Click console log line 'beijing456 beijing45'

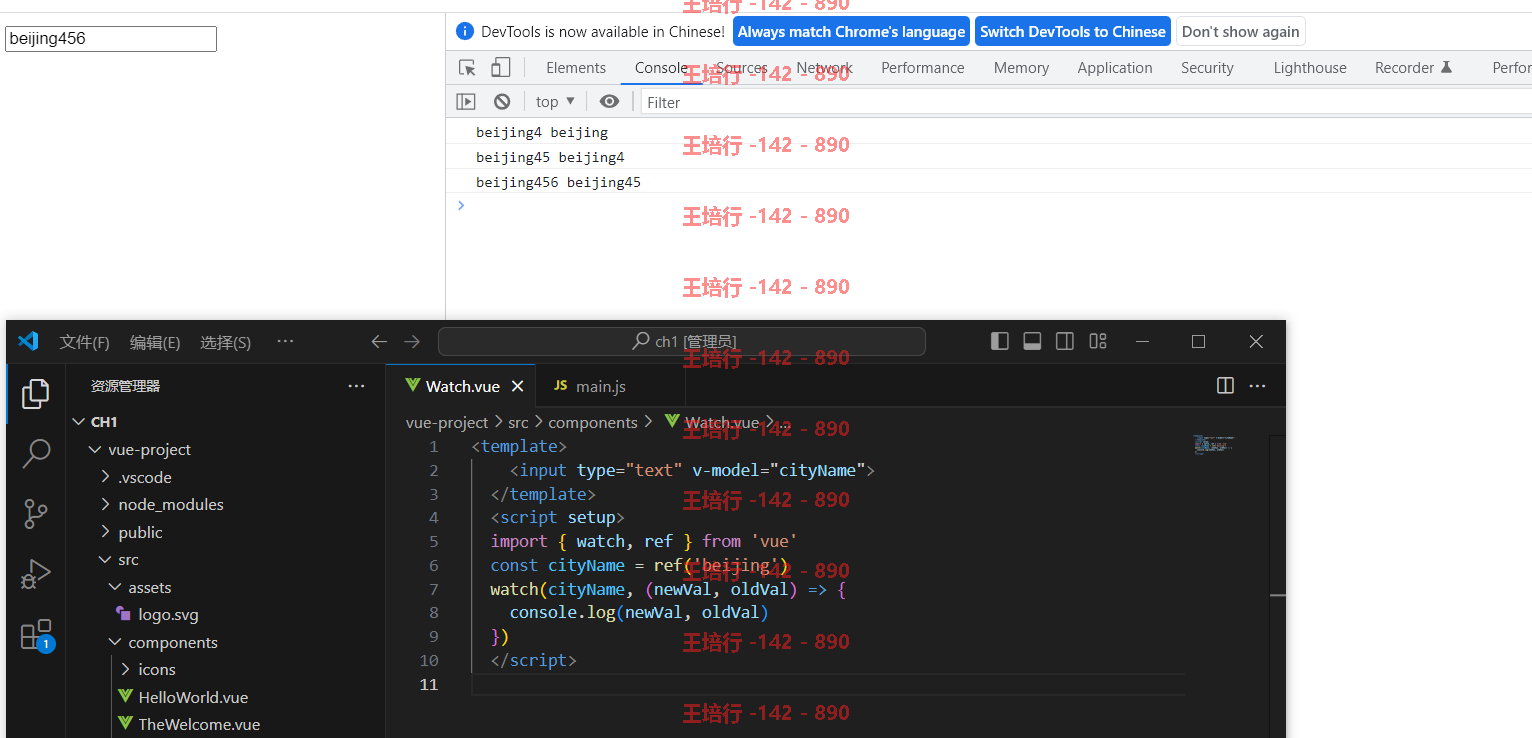558,182
